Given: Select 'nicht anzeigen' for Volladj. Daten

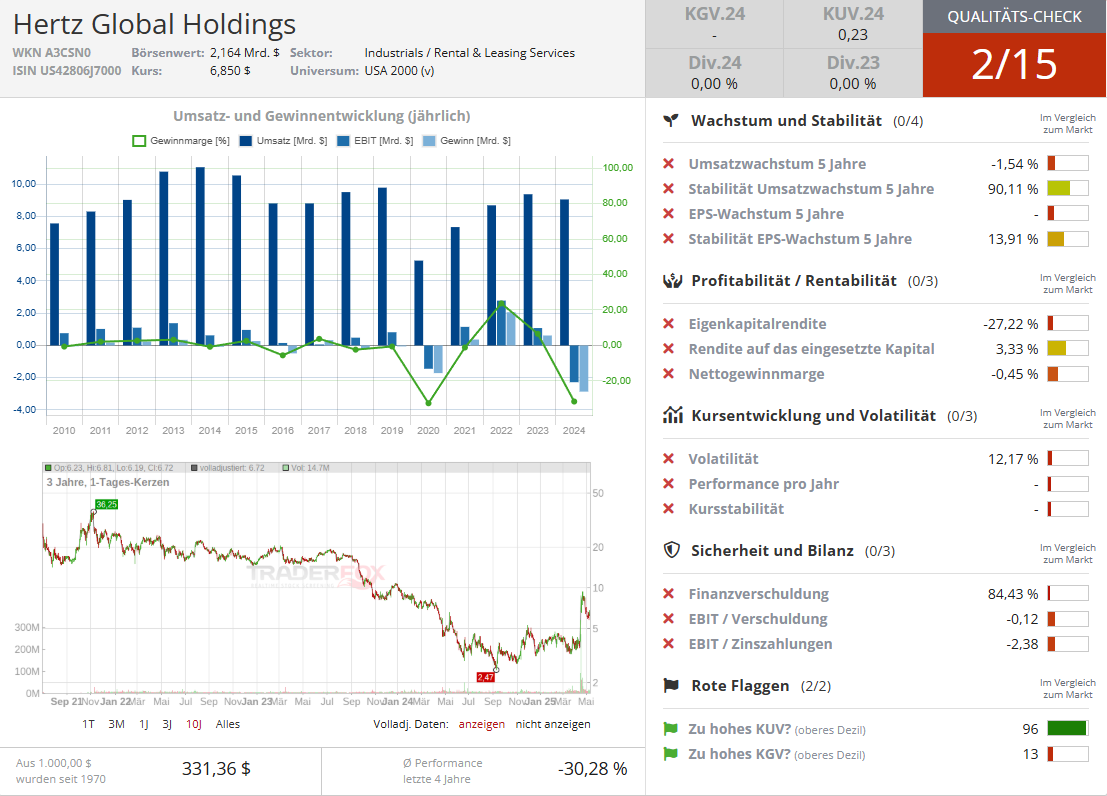Looking at the screenshot, I should (553, 724).
